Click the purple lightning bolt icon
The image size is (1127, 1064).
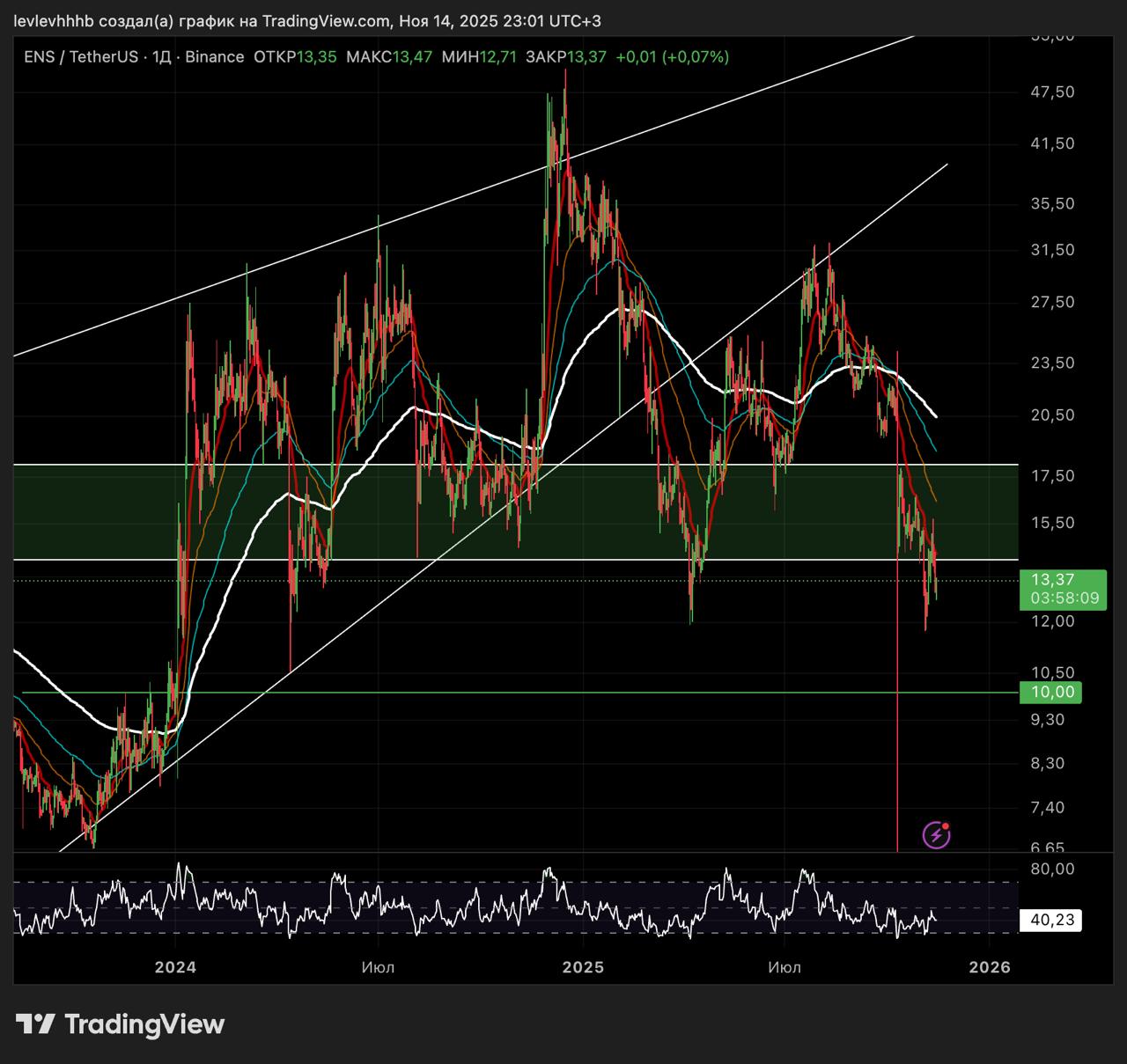936,834
